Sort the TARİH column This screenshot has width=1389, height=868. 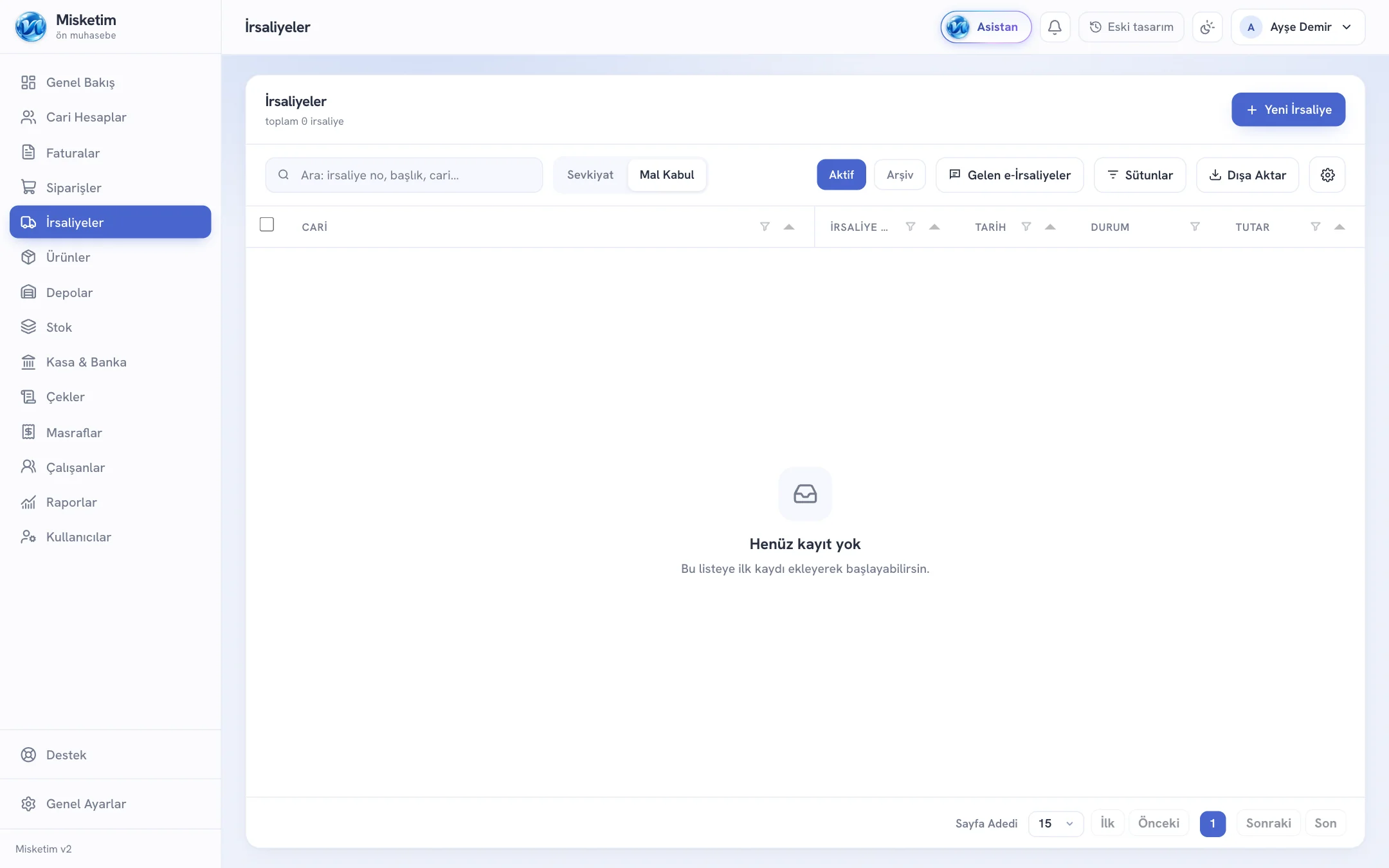[x=1050, y=226]
